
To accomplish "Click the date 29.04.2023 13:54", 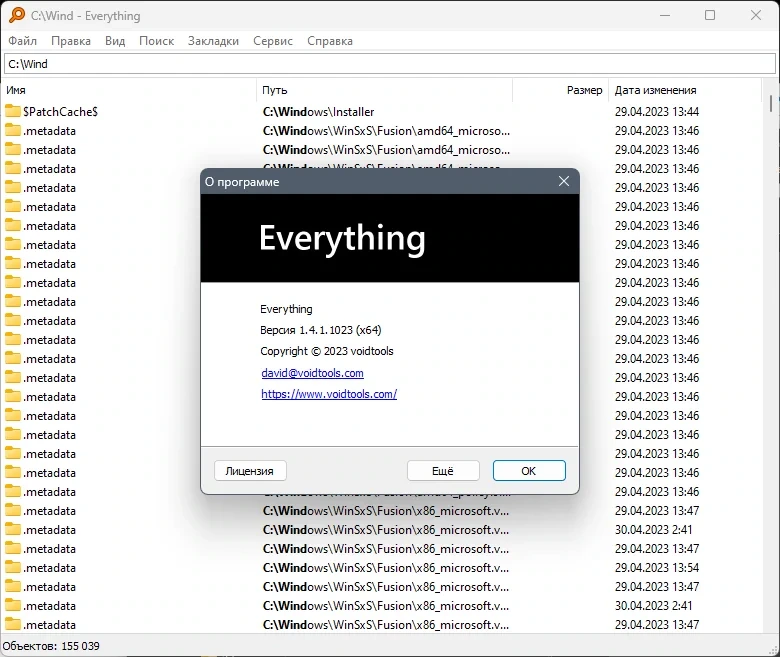I will coord(657,567).
